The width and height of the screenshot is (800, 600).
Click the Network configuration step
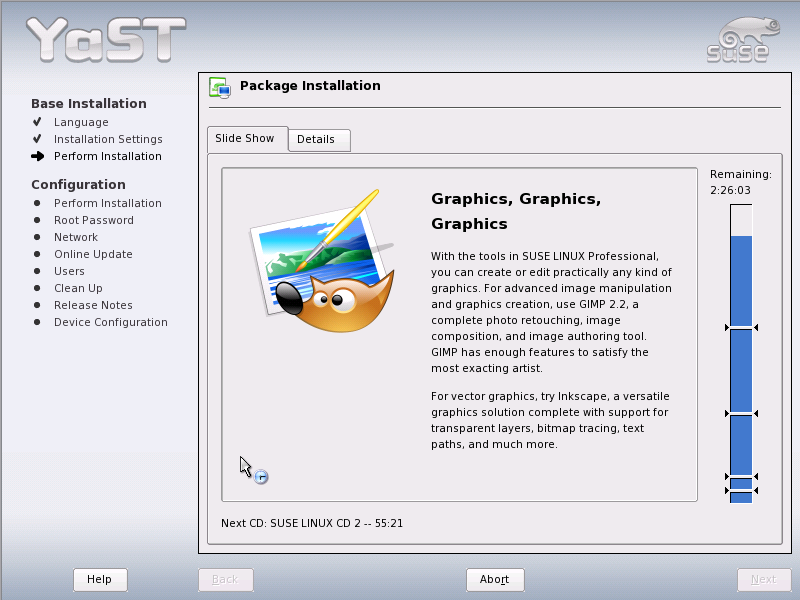[x=76, y=237]
